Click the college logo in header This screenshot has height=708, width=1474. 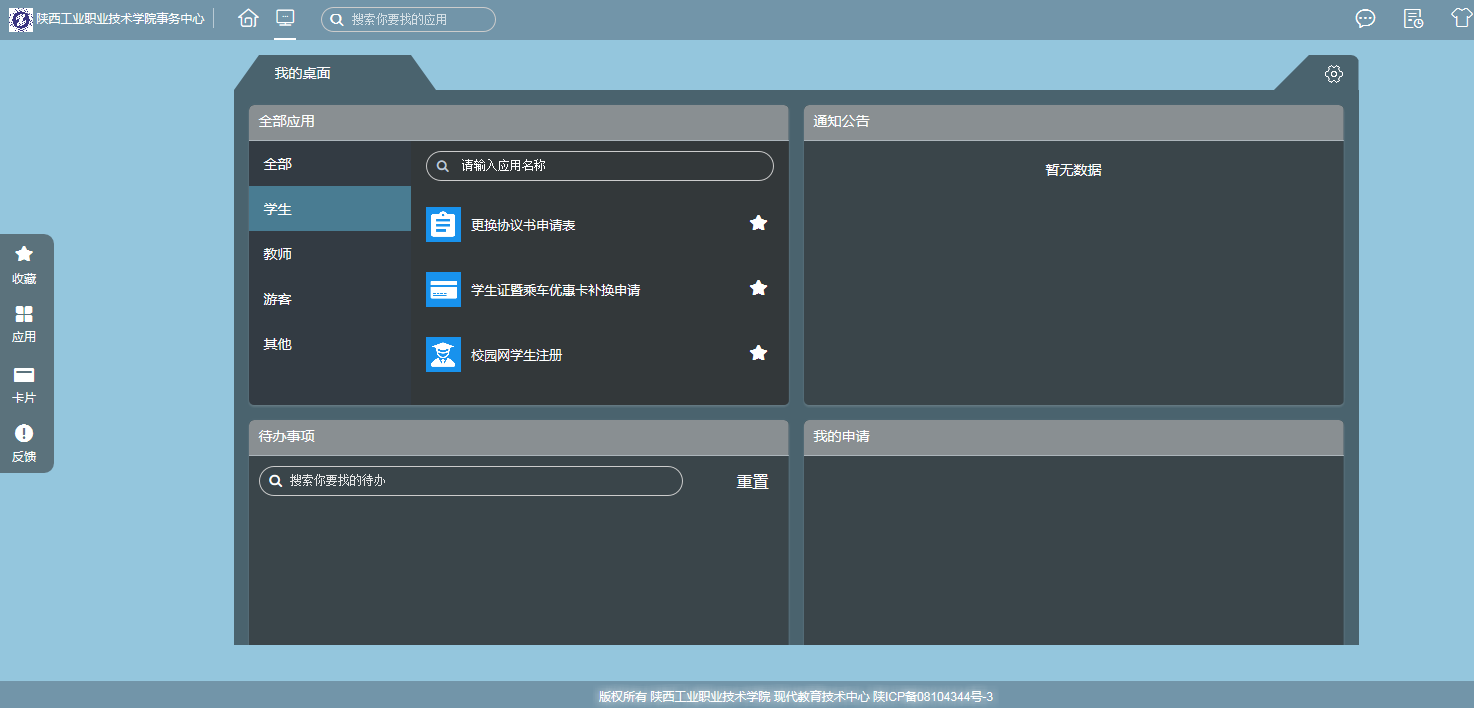pyautogui.click(x=21, y=19)
